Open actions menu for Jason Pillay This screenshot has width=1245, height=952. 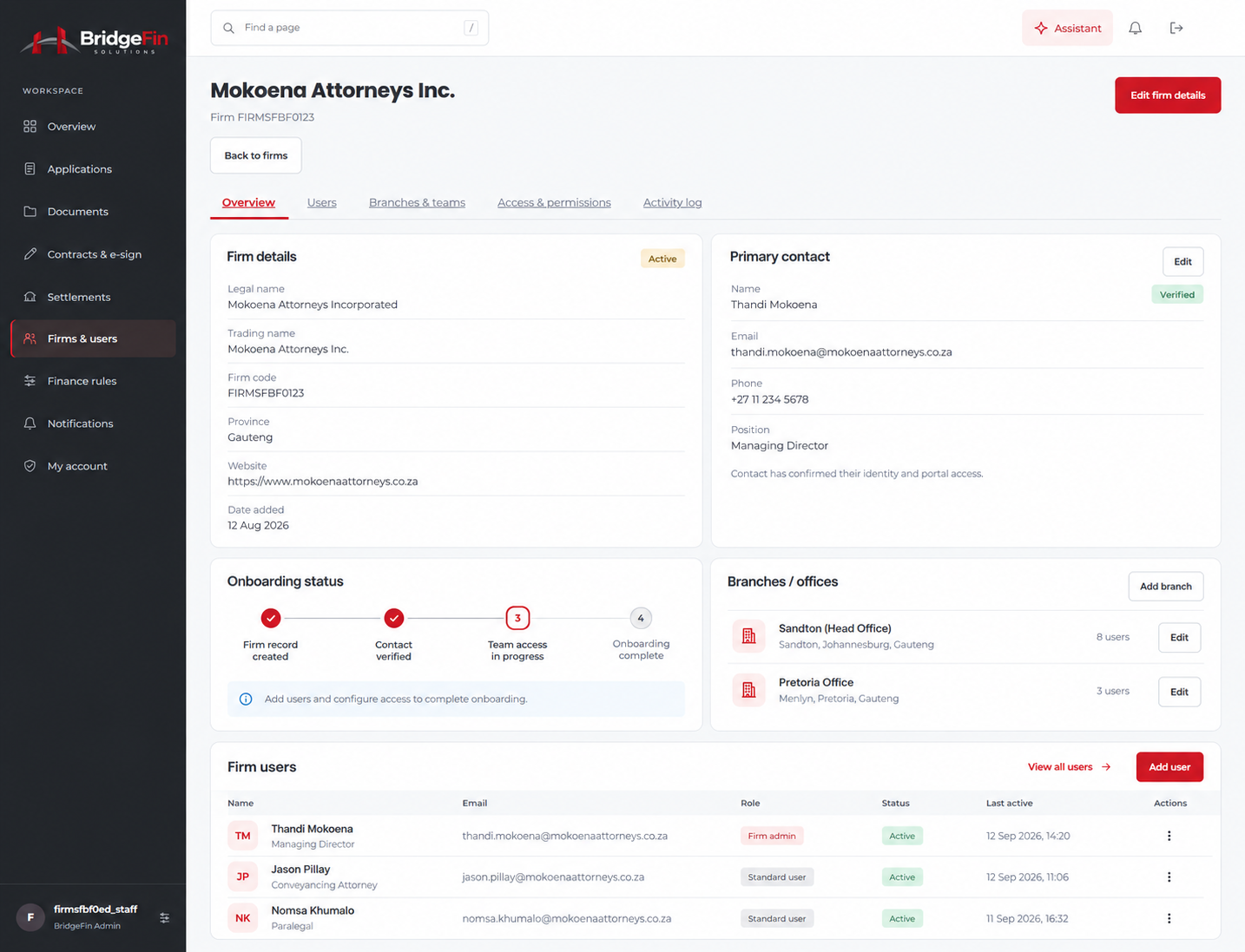[x=1169, y=877]
